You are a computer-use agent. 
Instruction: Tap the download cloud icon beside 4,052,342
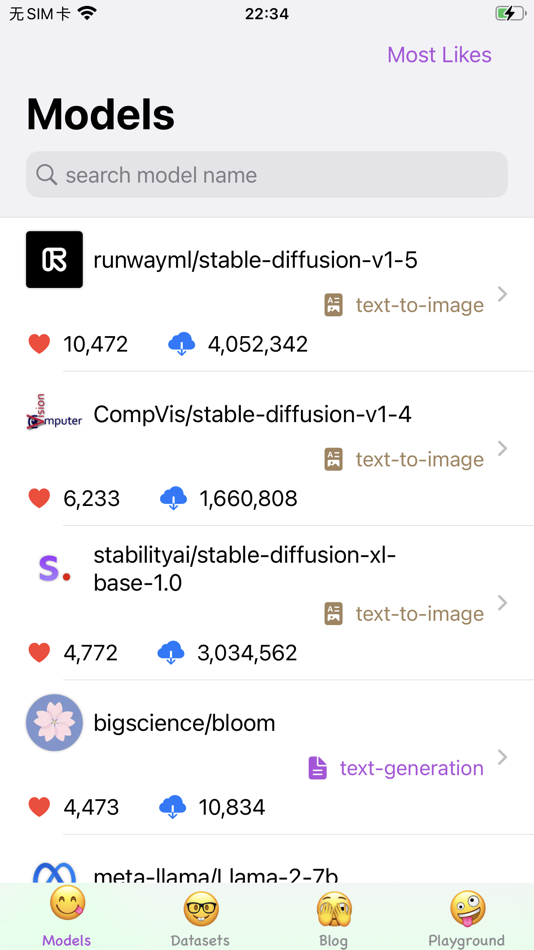pos(181,344)
